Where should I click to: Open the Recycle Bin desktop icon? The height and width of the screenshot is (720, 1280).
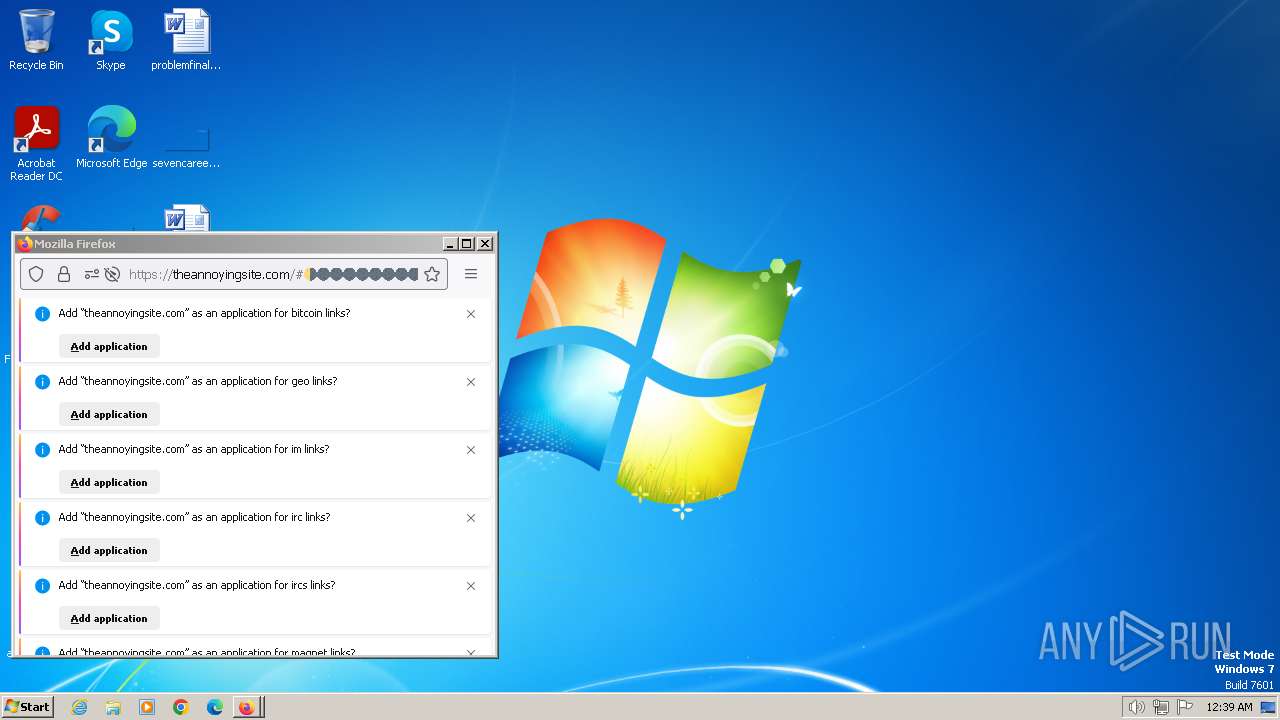(x=36, y=40)
